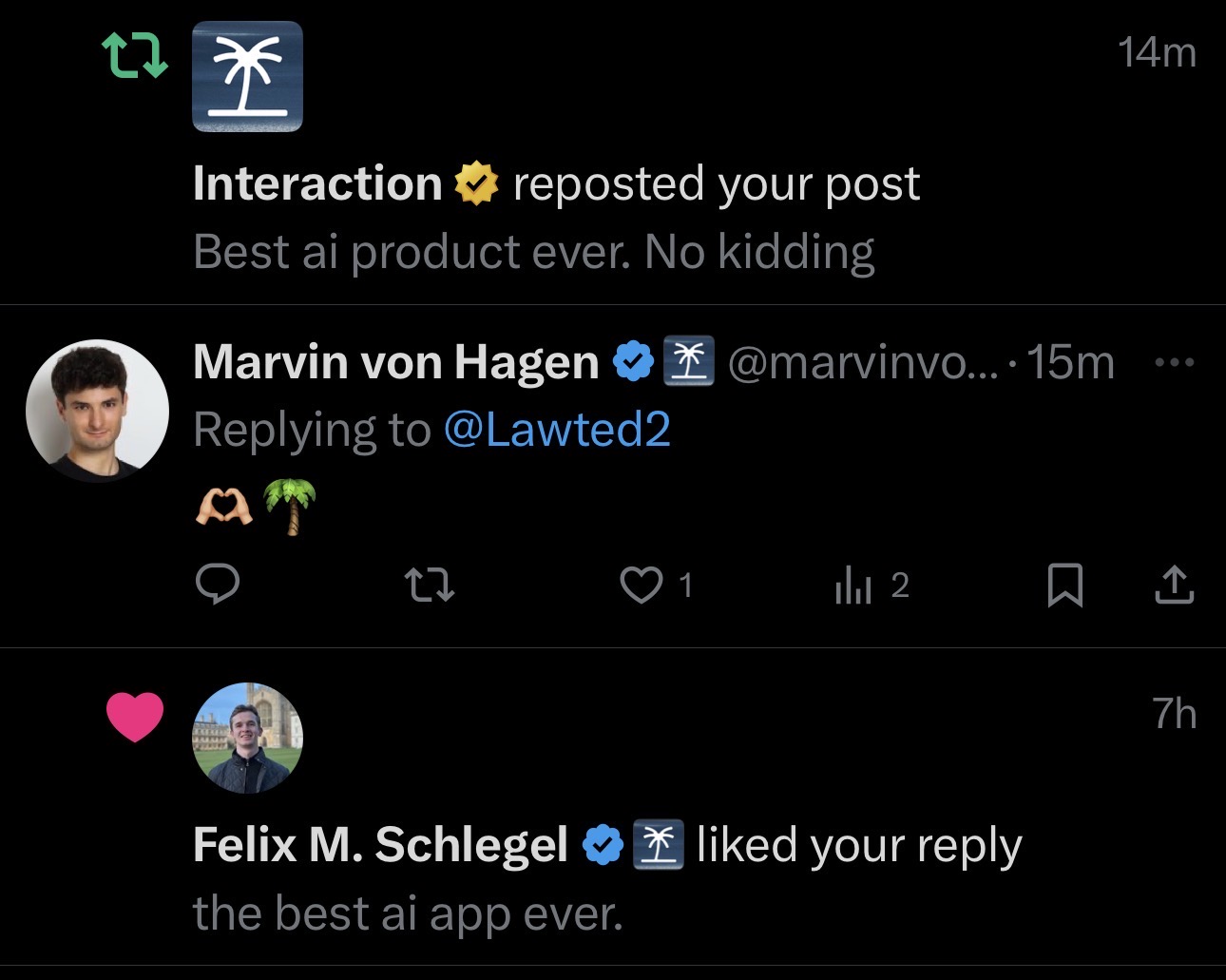Repost Marvin von Hagen's reply

tap(430, 585)
